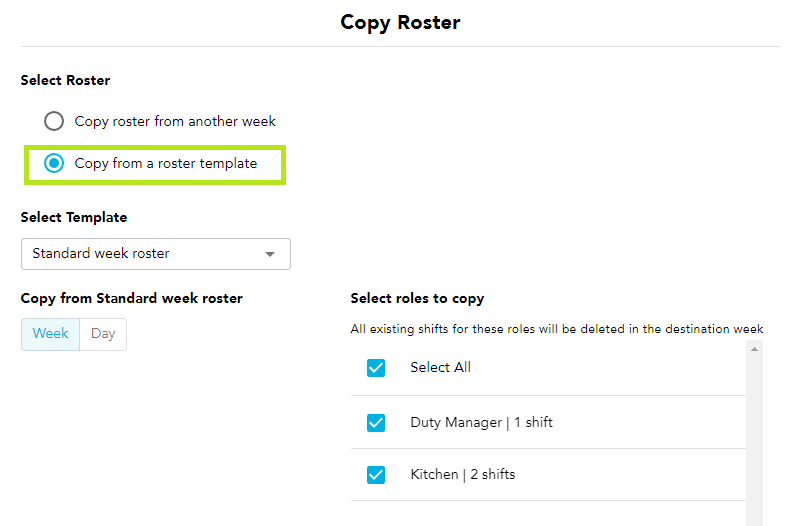Image resolution: width=787 pixels, height=526 pixels.
Task: Click the Copy Roster dialog title
Action: coord(400,23)
